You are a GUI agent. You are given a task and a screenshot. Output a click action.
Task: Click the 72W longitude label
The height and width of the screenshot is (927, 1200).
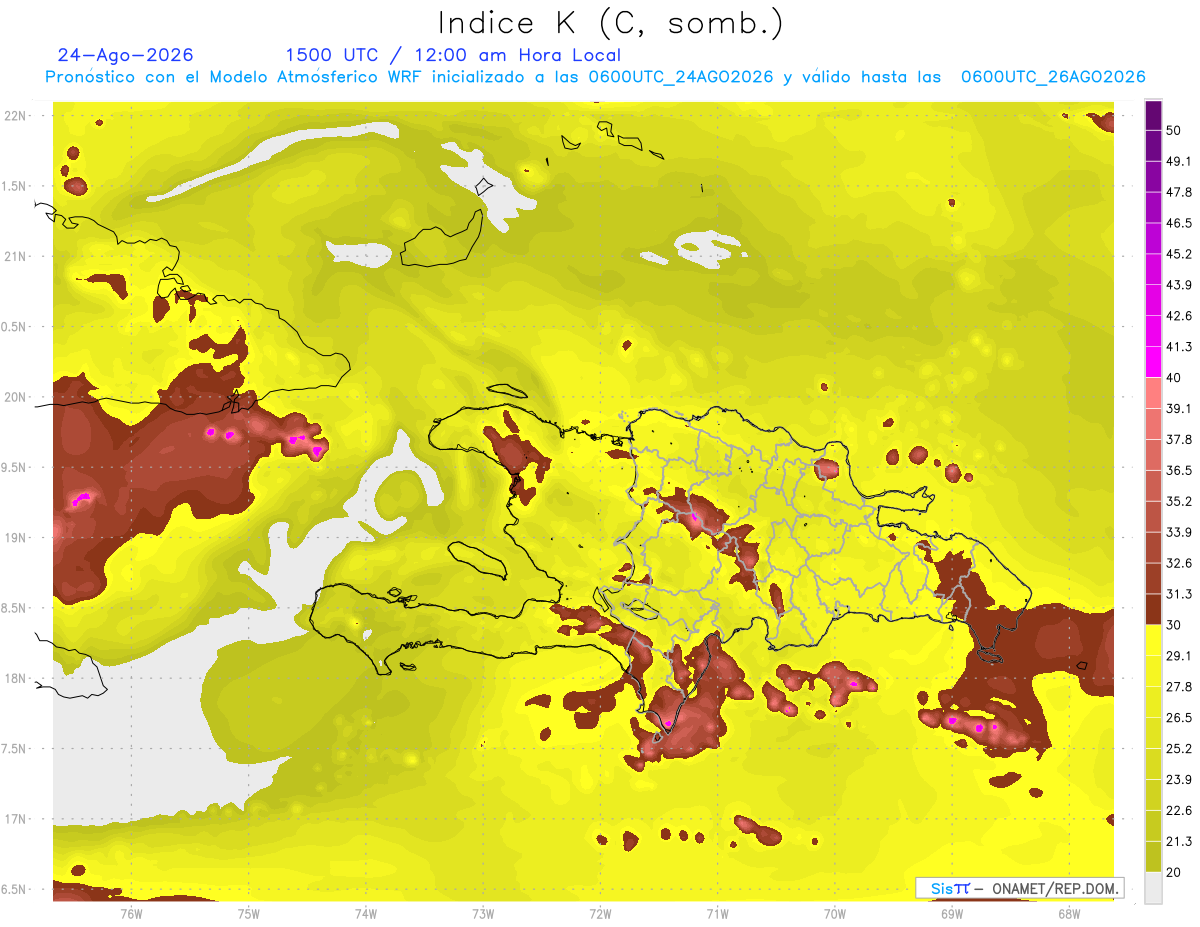coord(600,913)
